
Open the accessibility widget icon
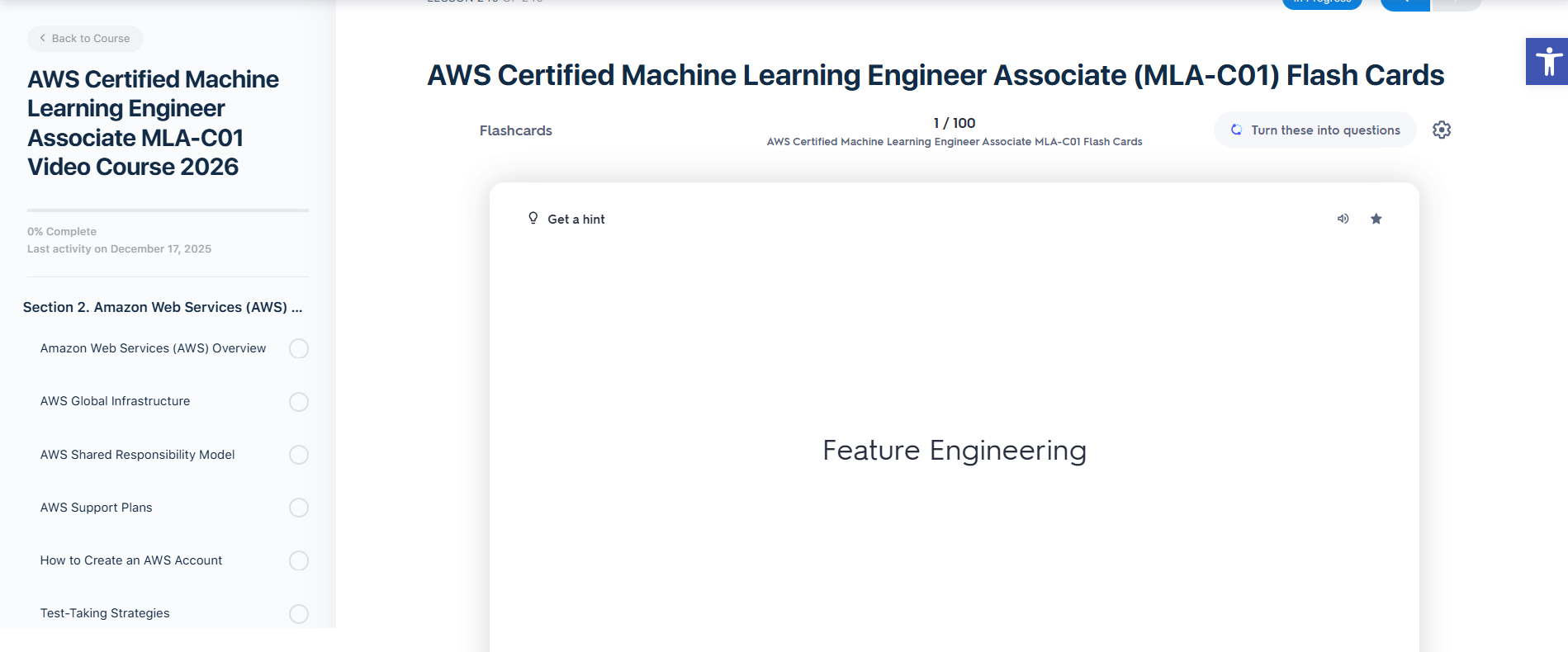coord(1547,61)
